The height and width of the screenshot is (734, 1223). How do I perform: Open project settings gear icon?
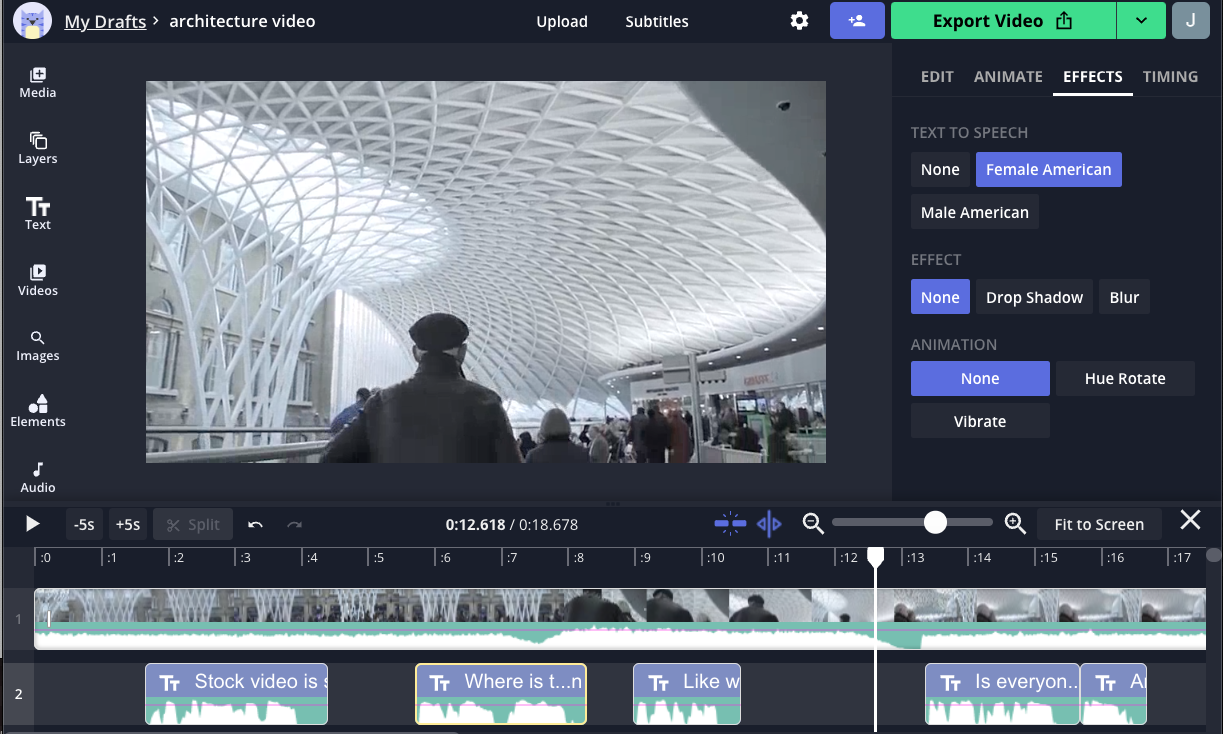[799, 21]
